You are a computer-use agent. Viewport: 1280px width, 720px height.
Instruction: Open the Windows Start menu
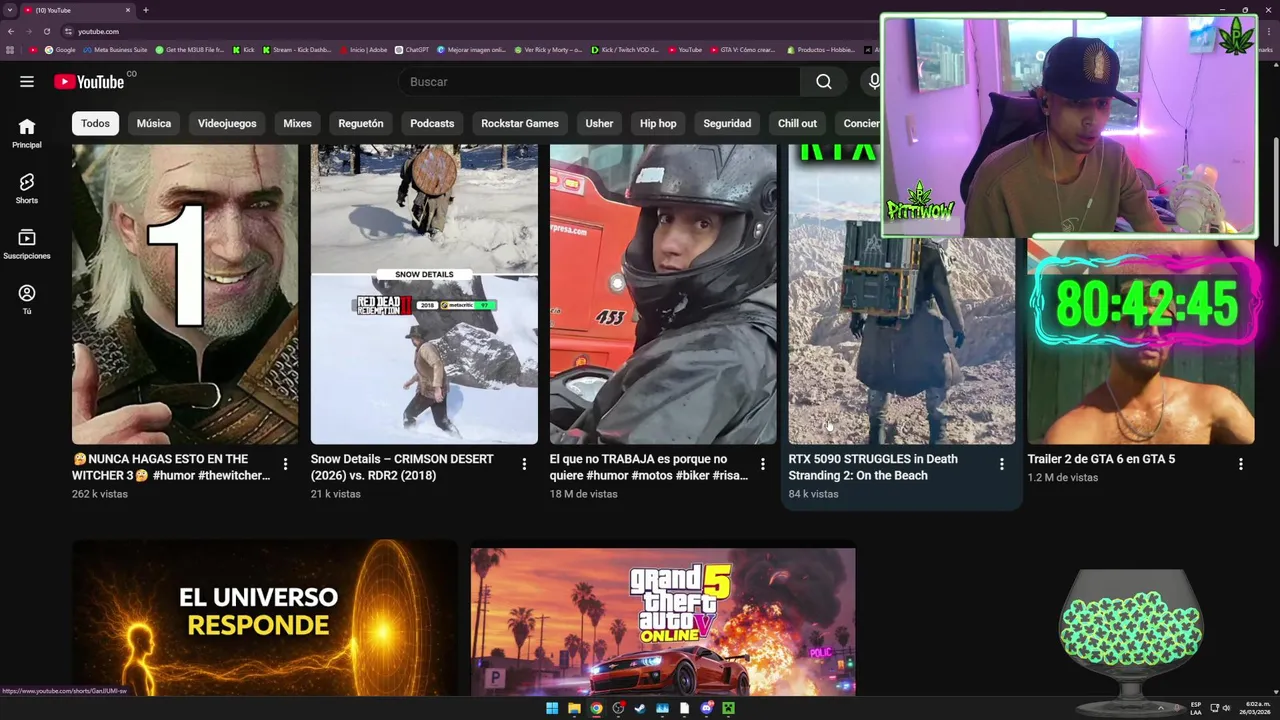click(x=552, y=708)
